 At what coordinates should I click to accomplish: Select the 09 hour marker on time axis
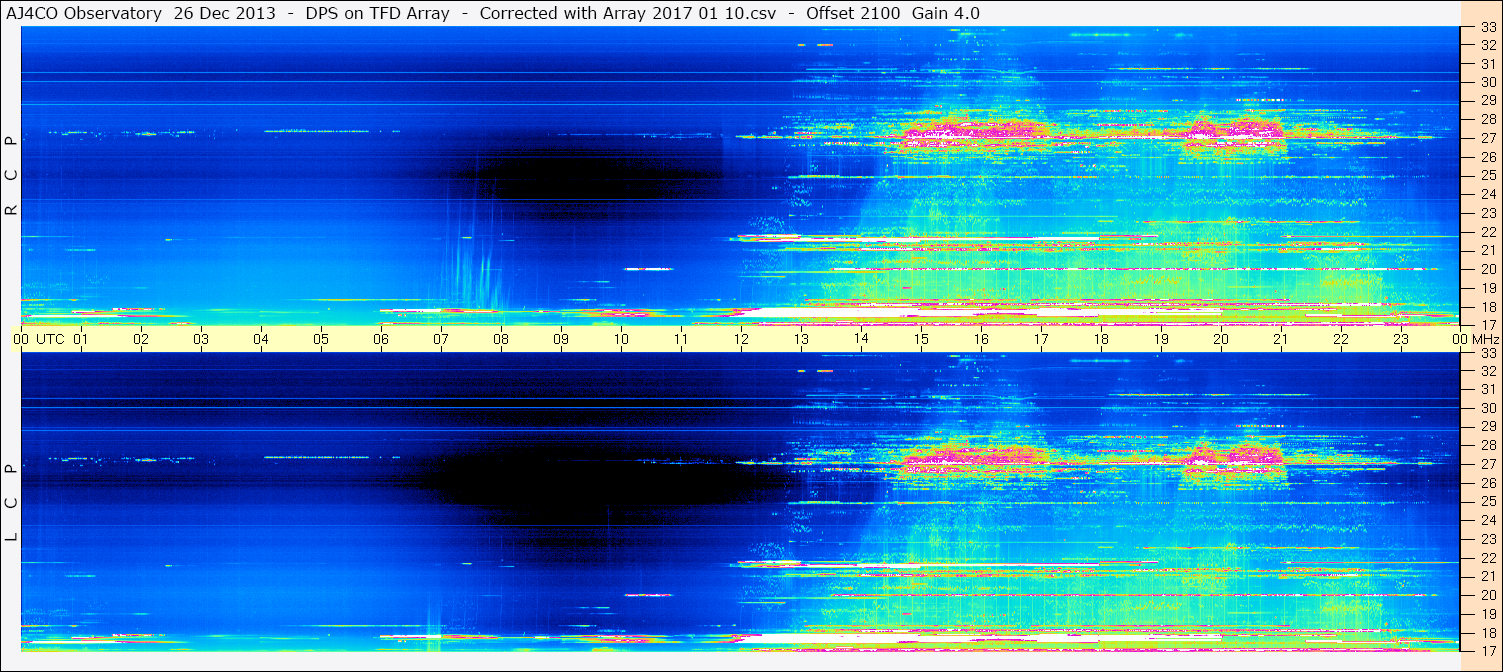click(561, 339)
